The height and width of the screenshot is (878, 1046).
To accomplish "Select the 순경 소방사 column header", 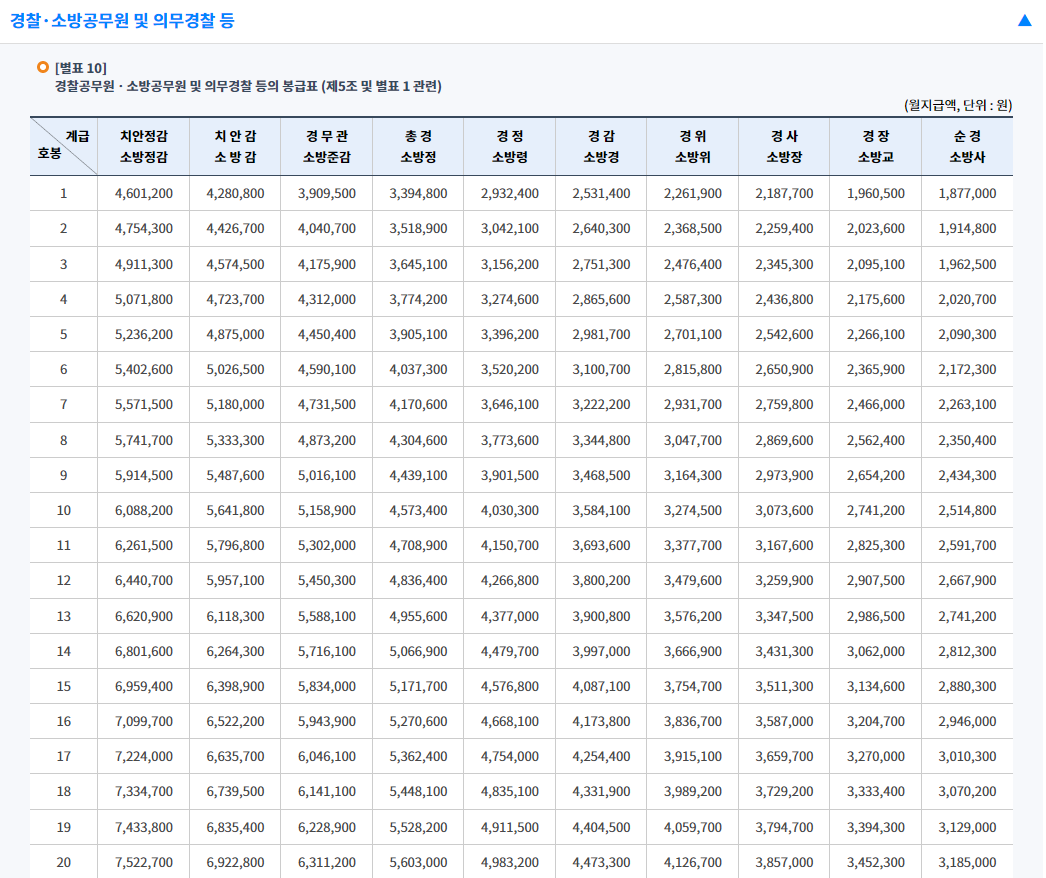I will tap(967, 146).
